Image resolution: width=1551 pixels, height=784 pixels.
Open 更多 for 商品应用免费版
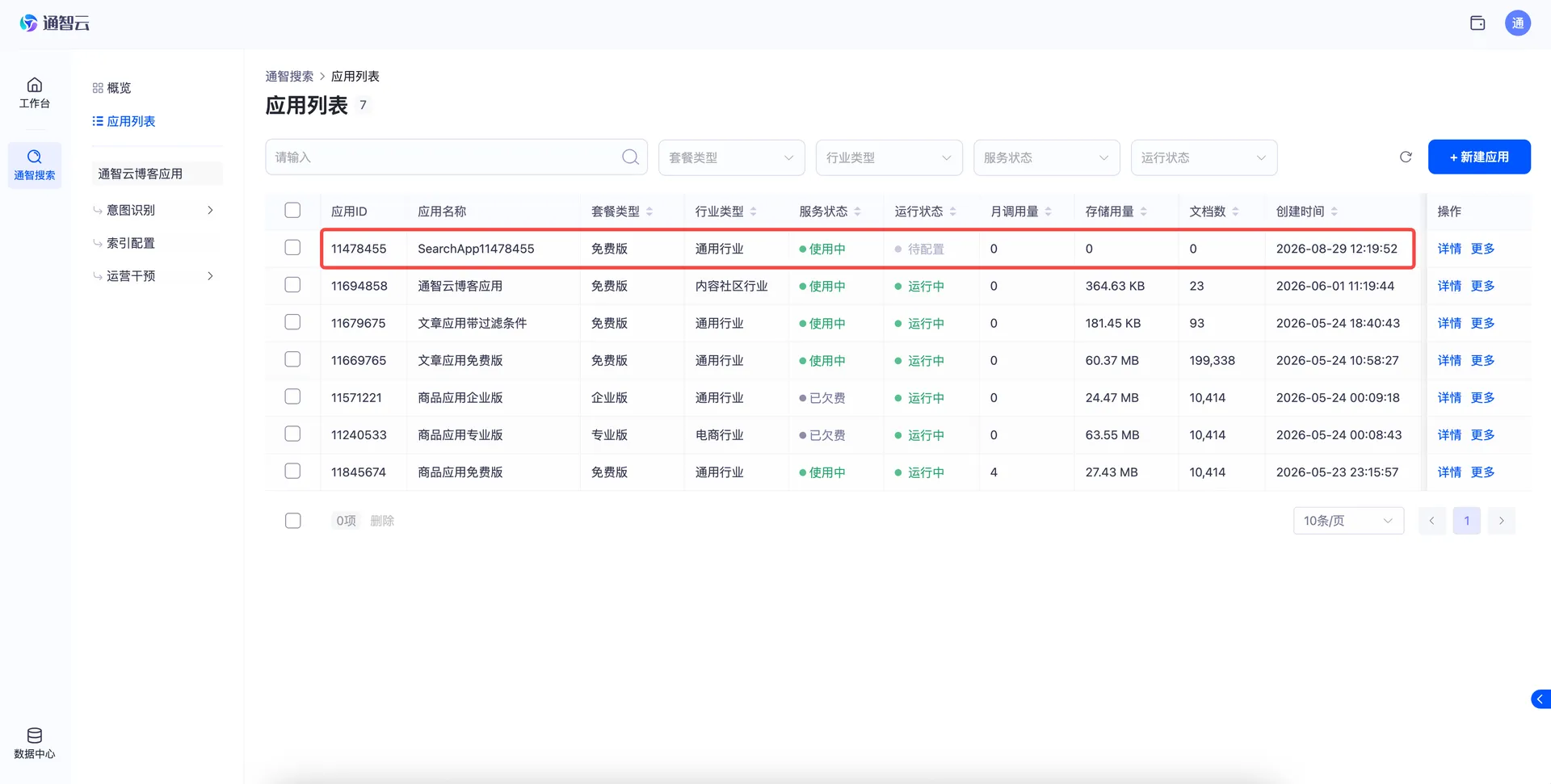click(1482, 472)
